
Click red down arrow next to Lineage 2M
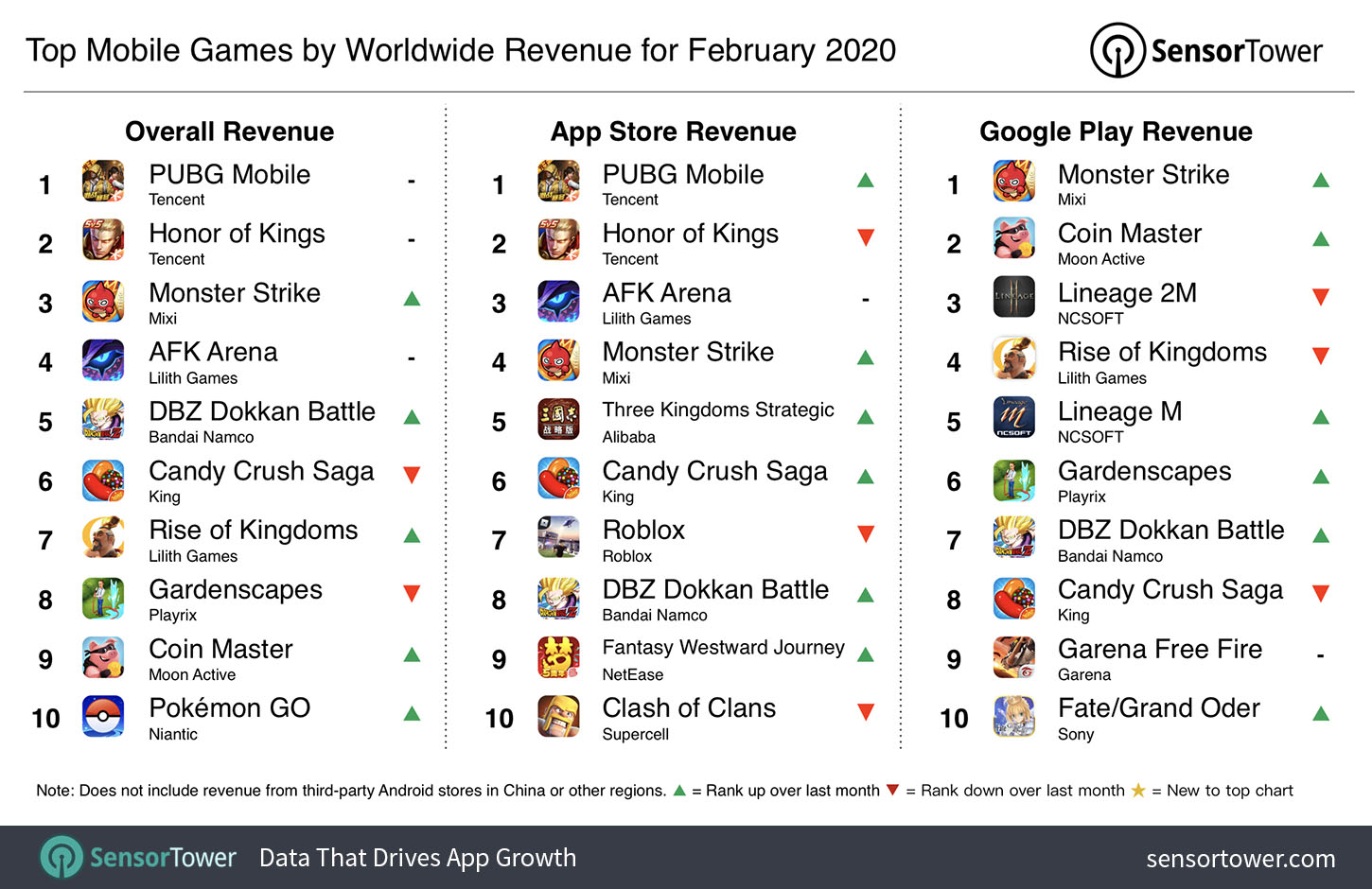(x=1322, y=297)
